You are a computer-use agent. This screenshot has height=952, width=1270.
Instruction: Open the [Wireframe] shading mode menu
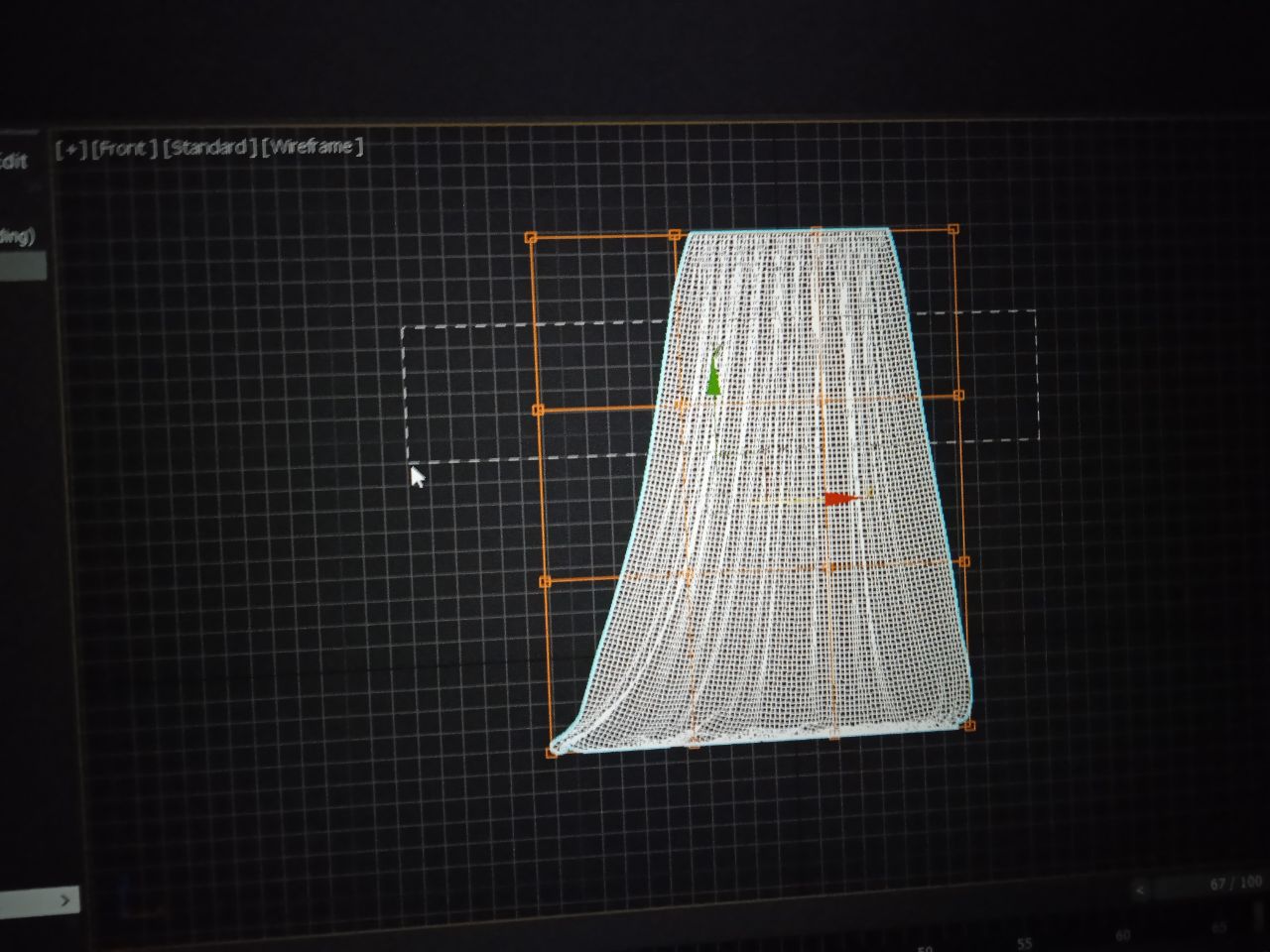pos(313,146)
